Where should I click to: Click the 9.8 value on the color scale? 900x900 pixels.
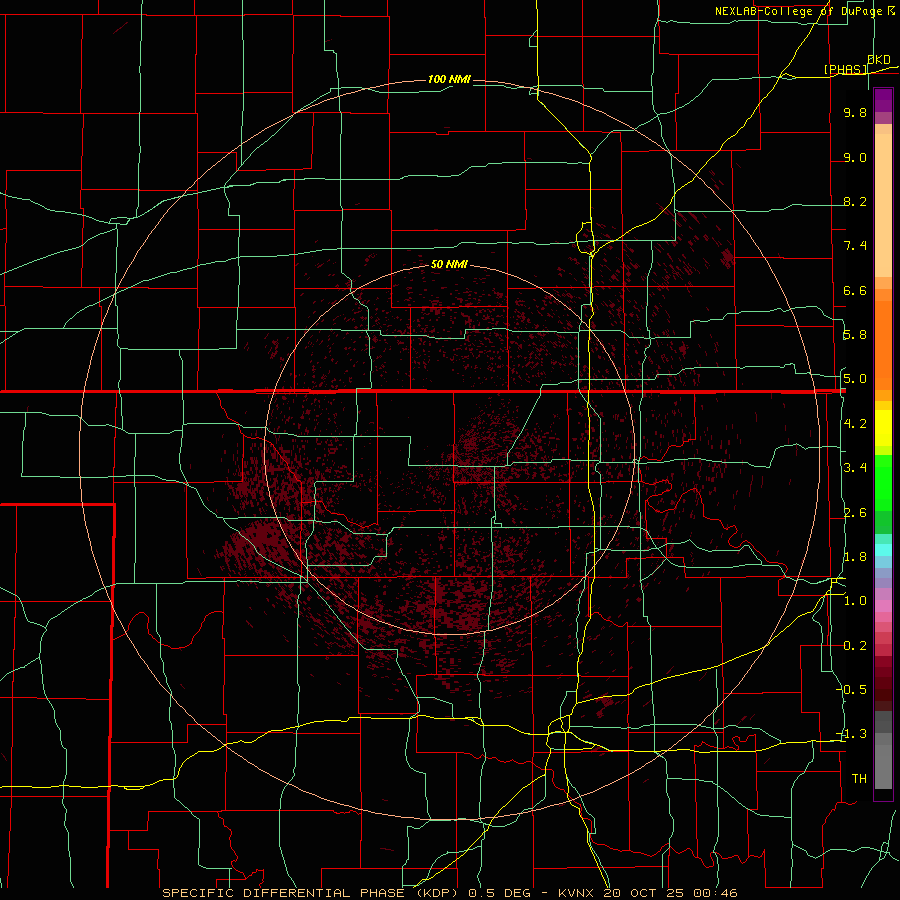pyautogui.click(x=855, y=112)
